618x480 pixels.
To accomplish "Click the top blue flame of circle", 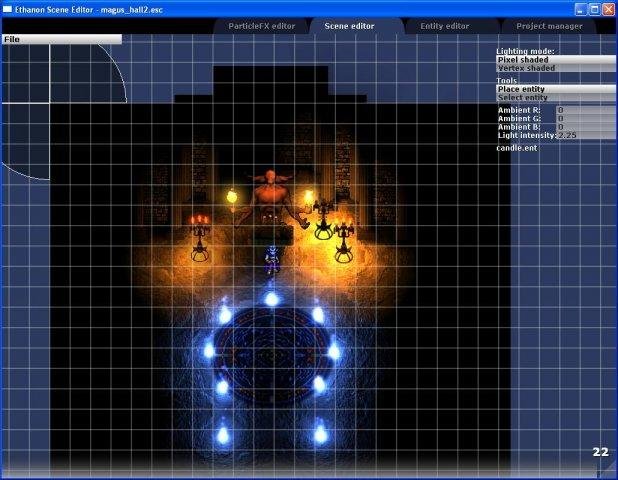I will pyautogui.click(x=271, y=299).
